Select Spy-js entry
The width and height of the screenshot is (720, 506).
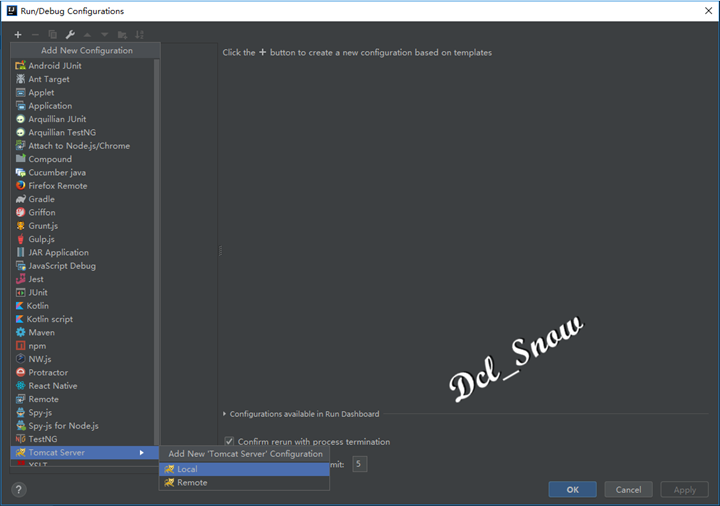coord(83,412)
